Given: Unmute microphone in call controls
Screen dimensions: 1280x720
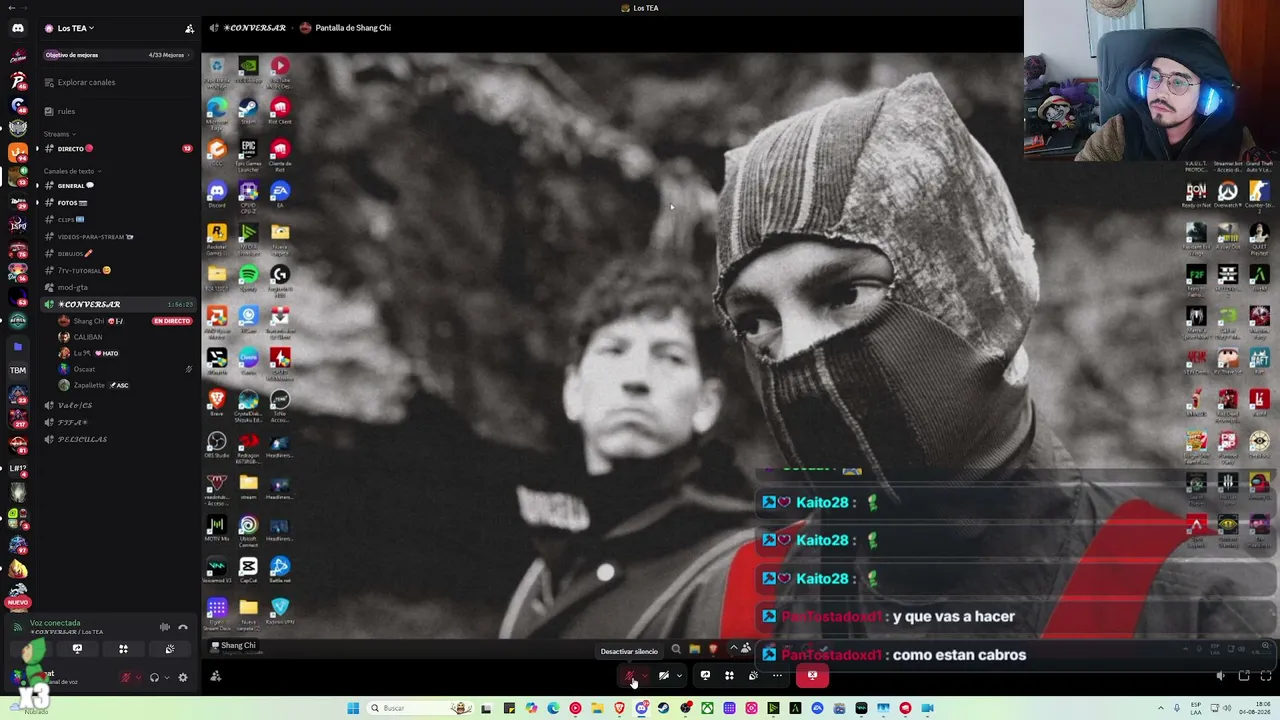Looking at the screenshot, I should tap(630, 676).
